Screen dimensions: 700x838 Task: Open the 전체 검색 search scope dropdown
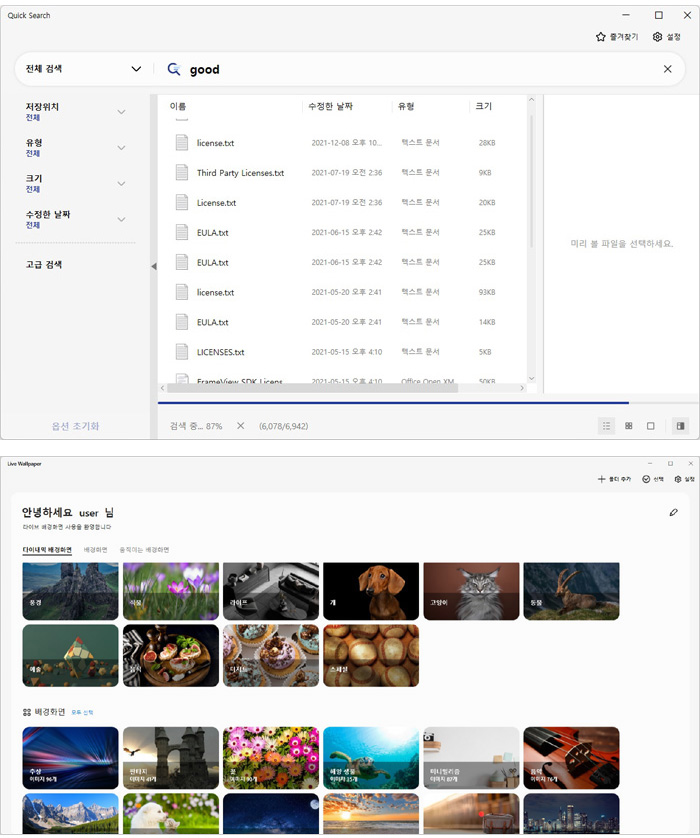click(x=83, y=69)
